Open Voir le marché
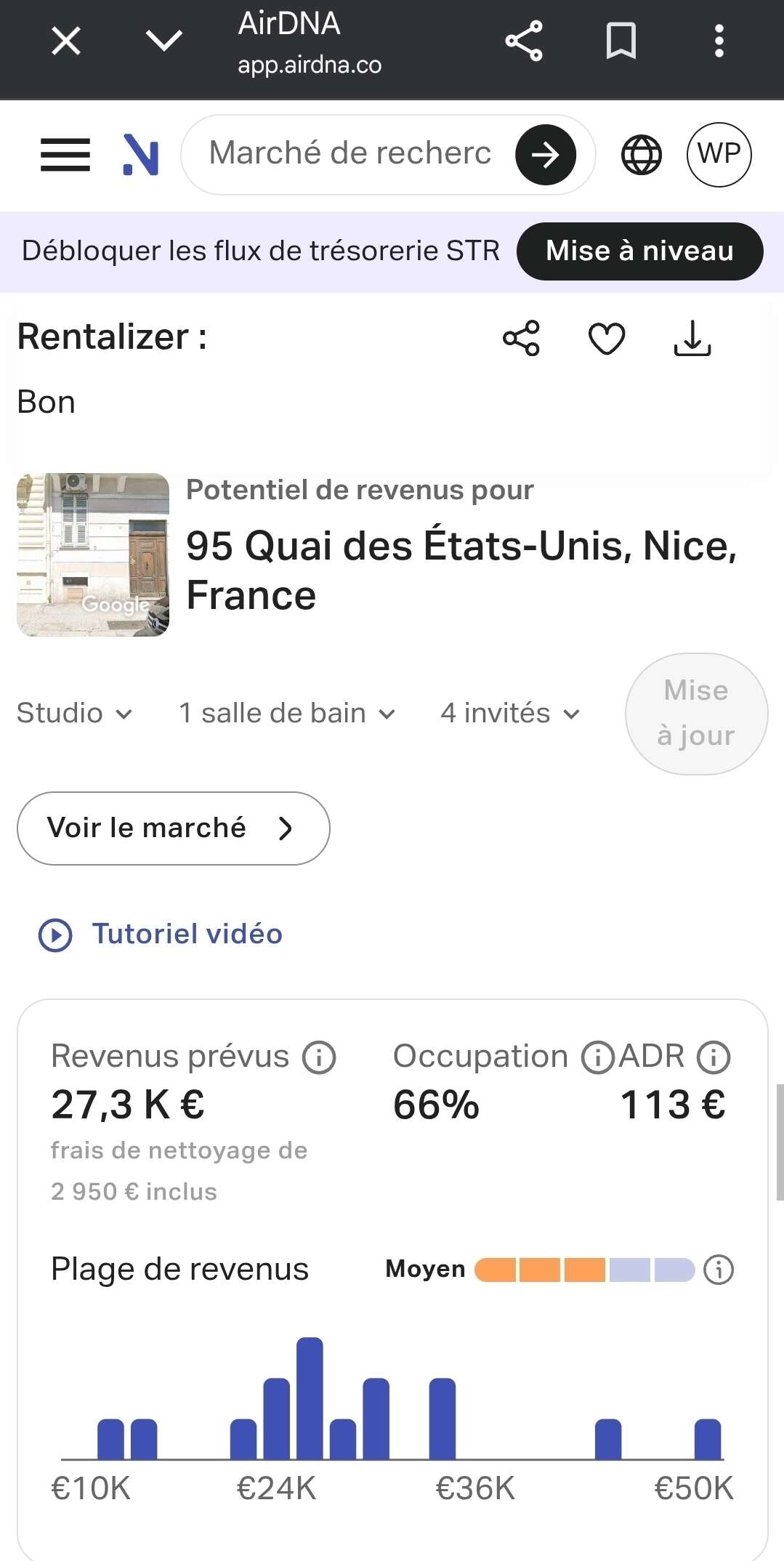 [x=173, y=828]
